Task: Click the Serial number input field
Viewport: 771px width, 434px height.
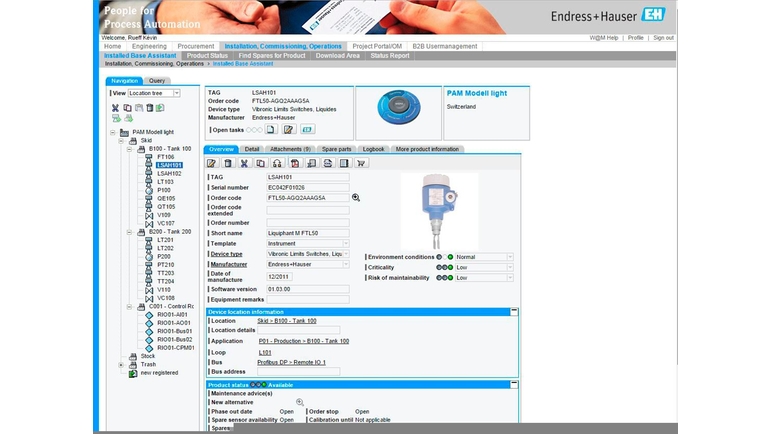Action: tap(308, 187)
